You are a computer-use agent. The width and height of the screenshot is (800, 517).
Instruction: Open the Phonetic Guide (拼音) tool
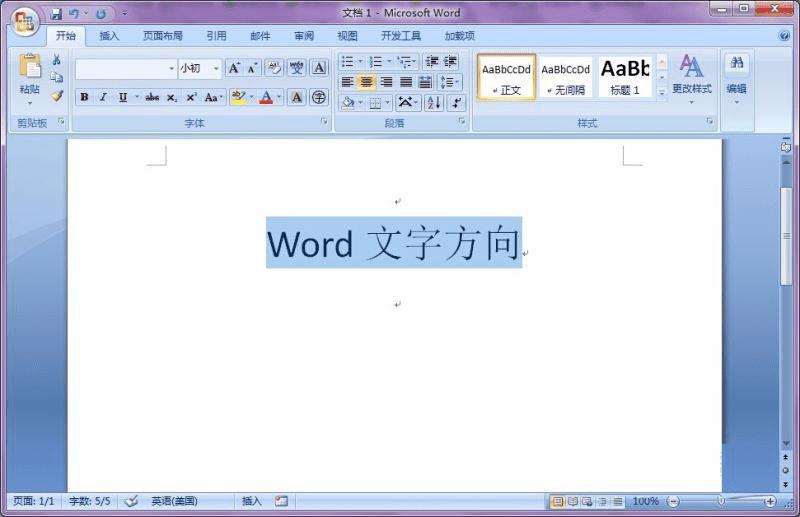296,68
